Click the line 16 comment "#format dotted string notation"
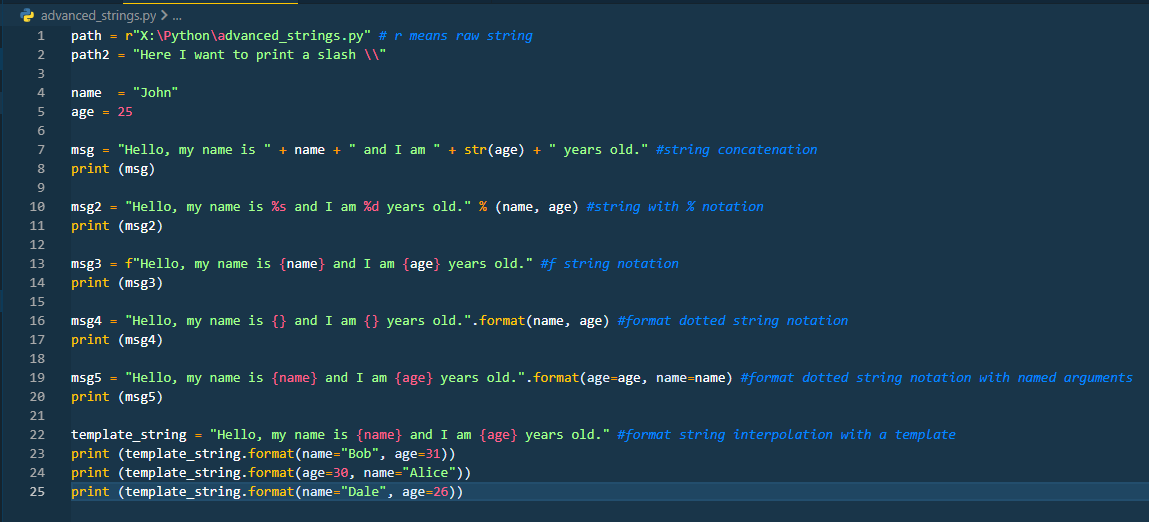1149x522 pixels. point(733,321)
